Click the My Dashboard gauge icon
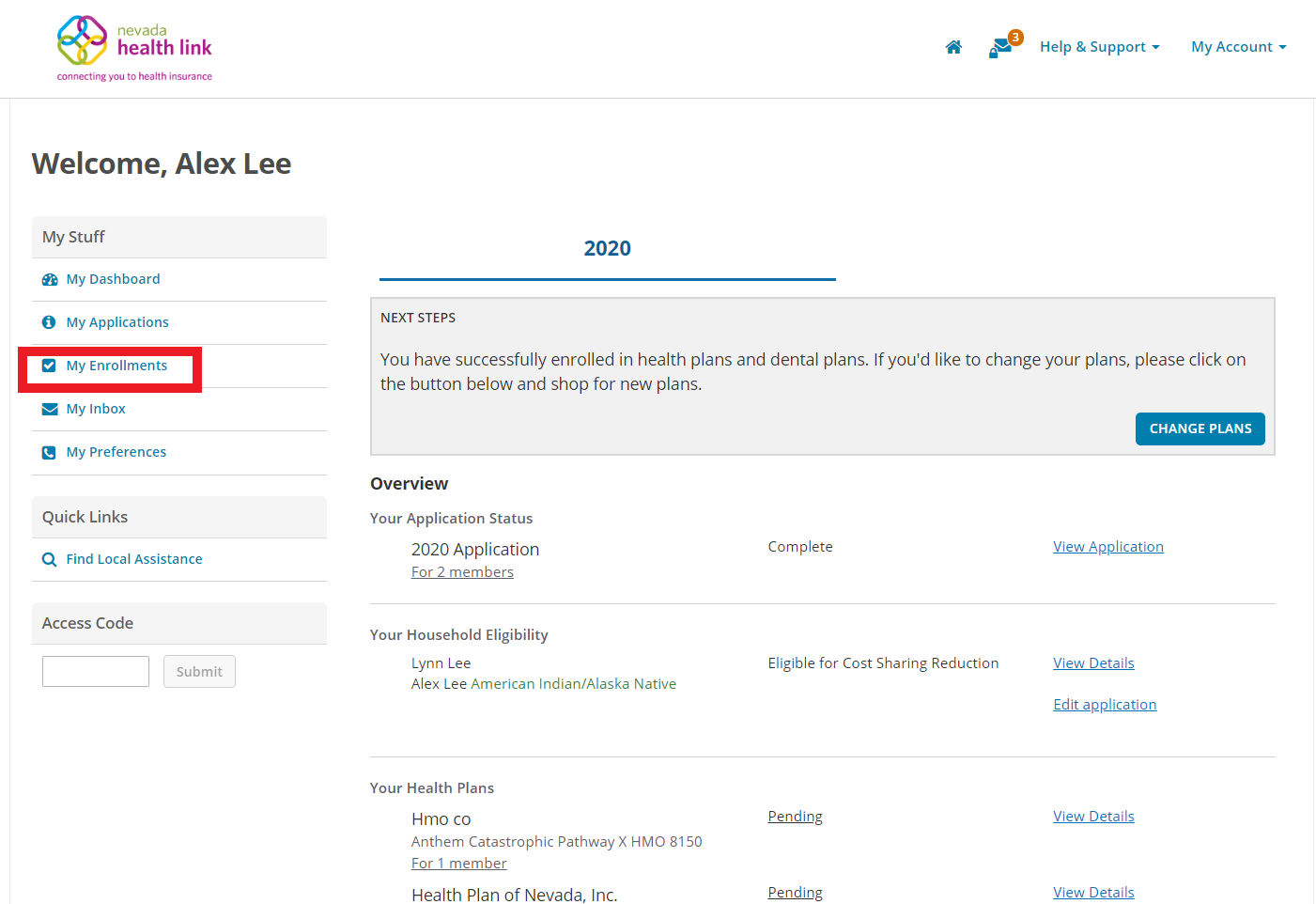1316x904 pixels. (x=50, y=280)
